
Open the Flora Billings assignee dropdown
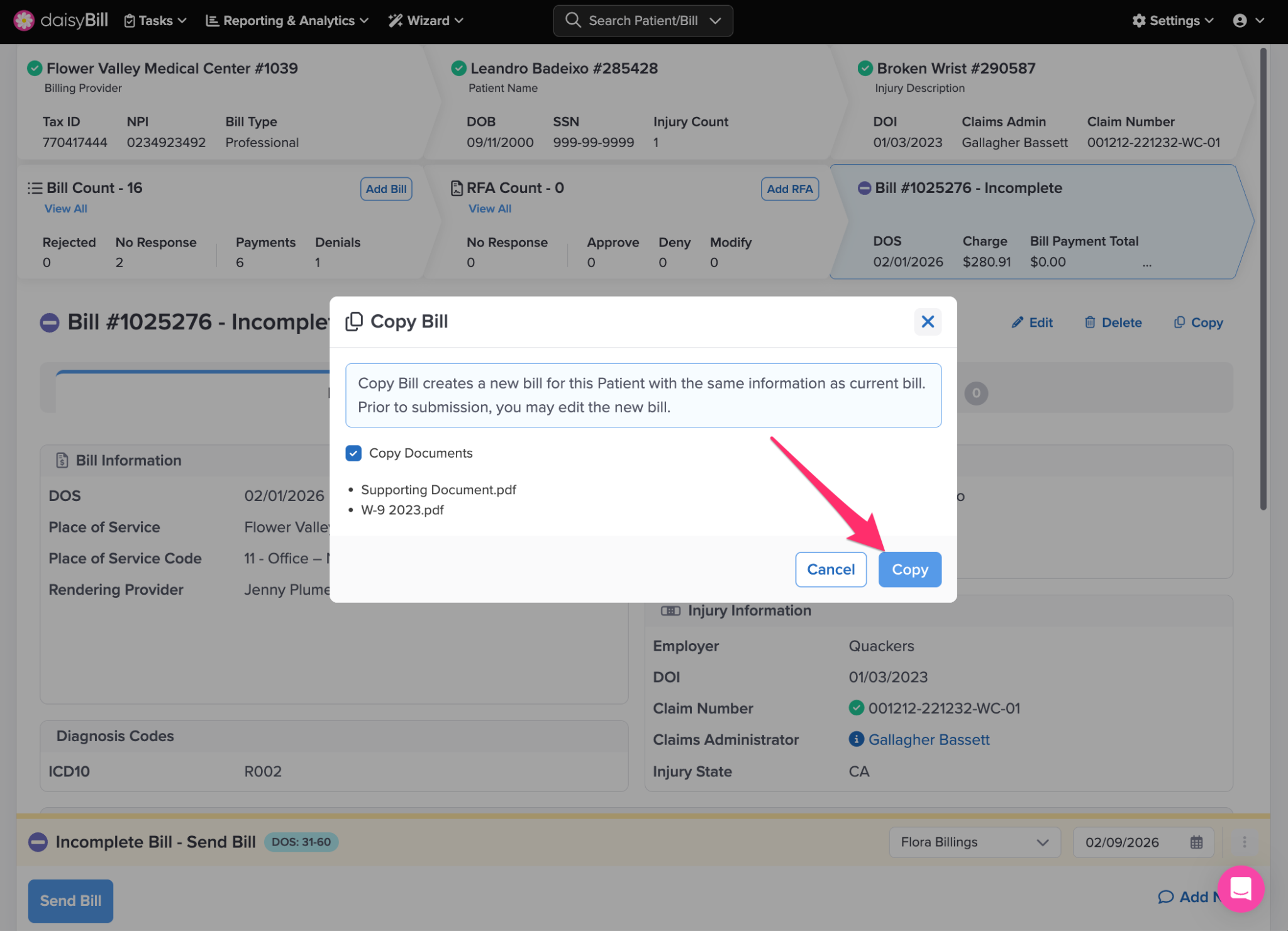tap(974, 842)
